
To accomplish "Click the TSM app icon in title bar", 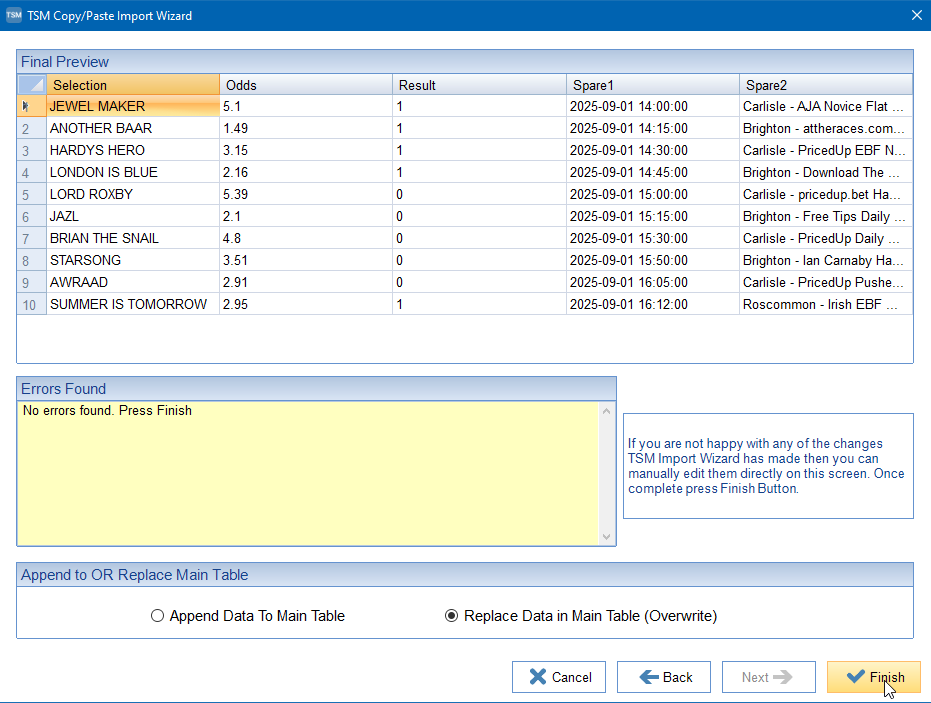I will [x=14, y=15].
